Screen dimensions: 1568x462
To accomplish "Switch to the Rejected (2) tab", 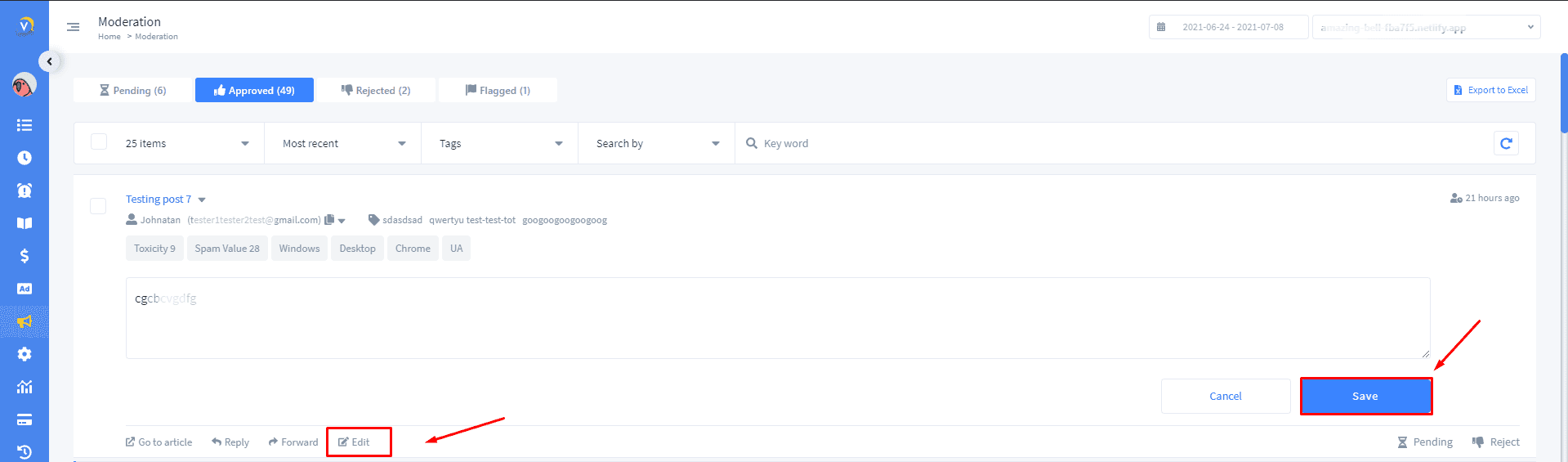I will (376, 91).
